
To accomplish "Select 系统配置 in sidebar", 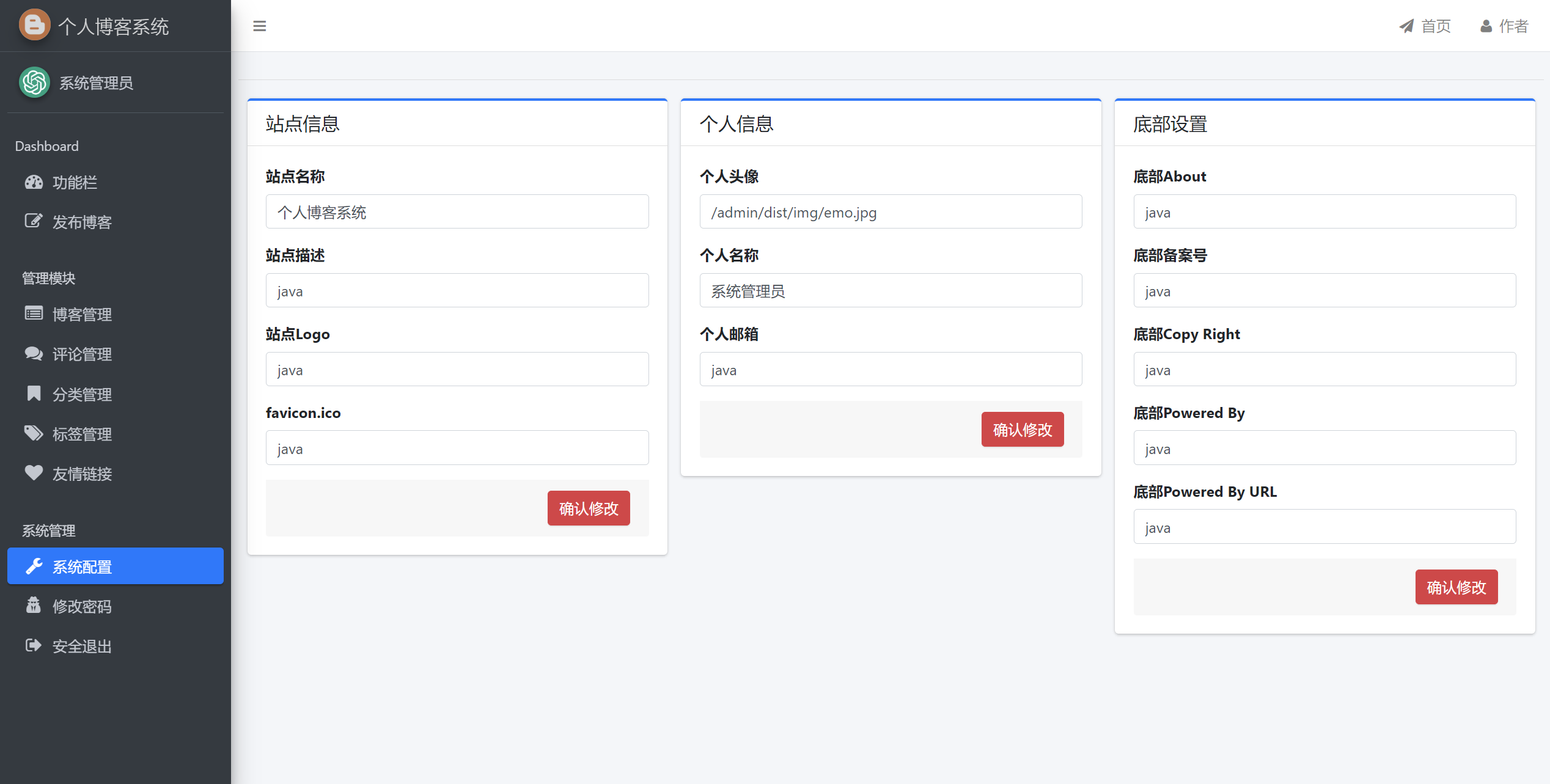I will (115, 566).
